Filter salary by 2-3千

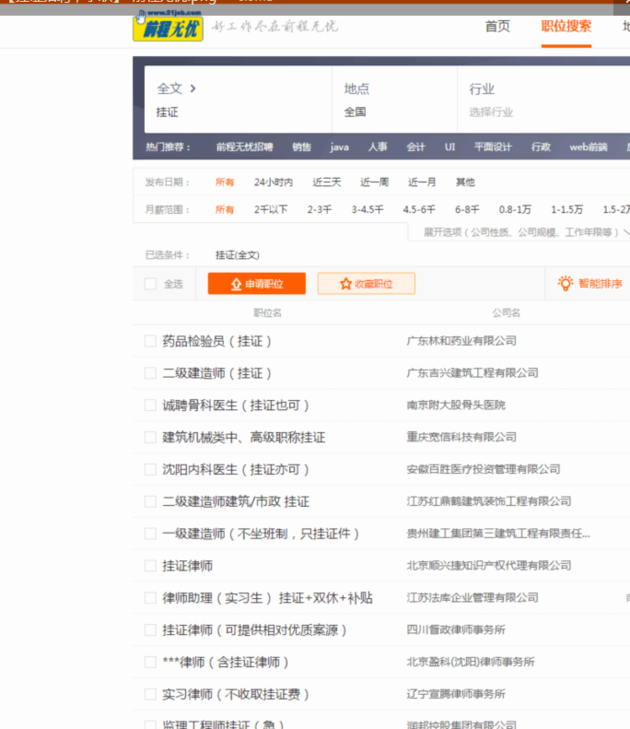tap(319, 209)
